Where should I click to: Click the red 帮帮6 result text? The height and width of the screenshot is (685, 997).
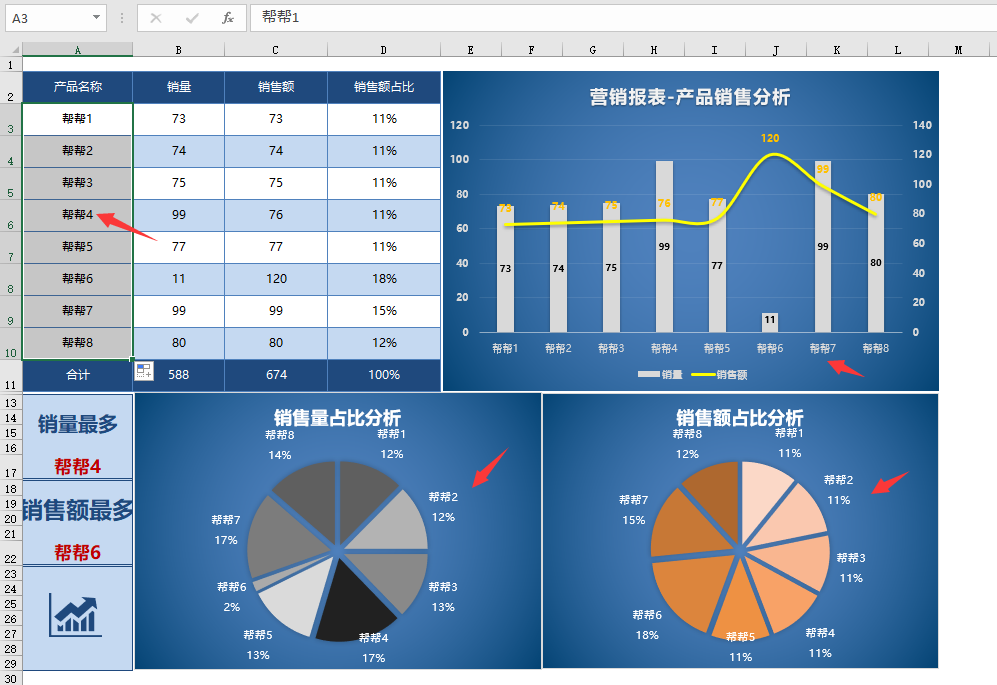pos(78,553)
